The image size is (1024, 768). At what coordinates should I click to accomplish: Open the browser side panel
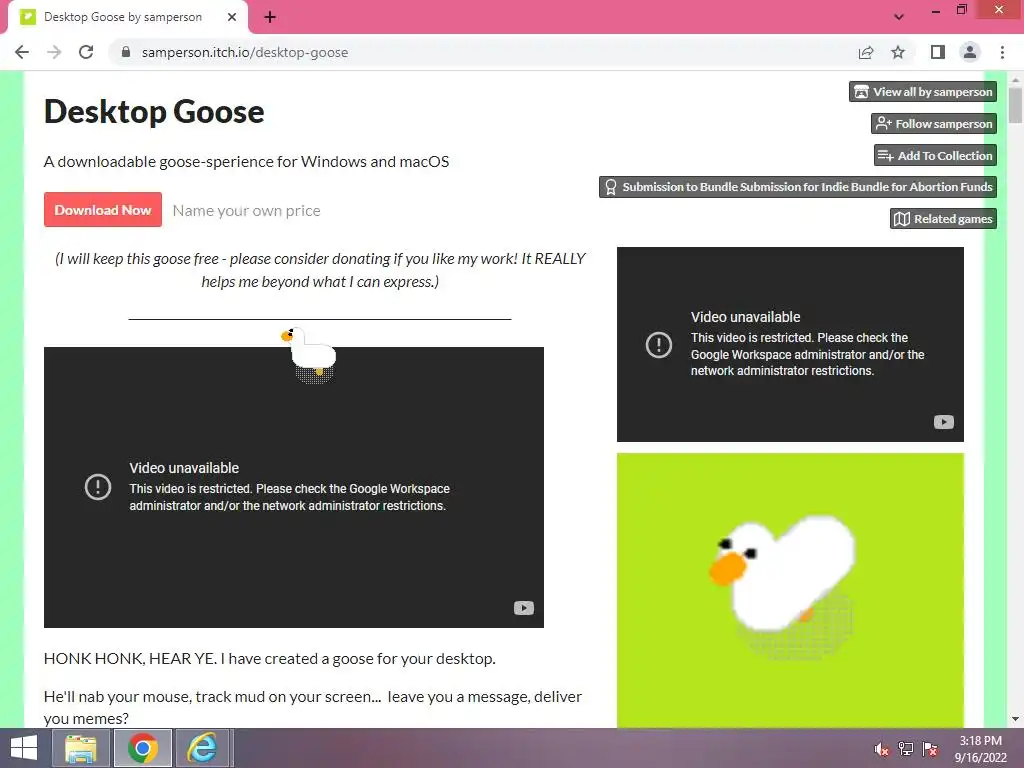(938, 52)
